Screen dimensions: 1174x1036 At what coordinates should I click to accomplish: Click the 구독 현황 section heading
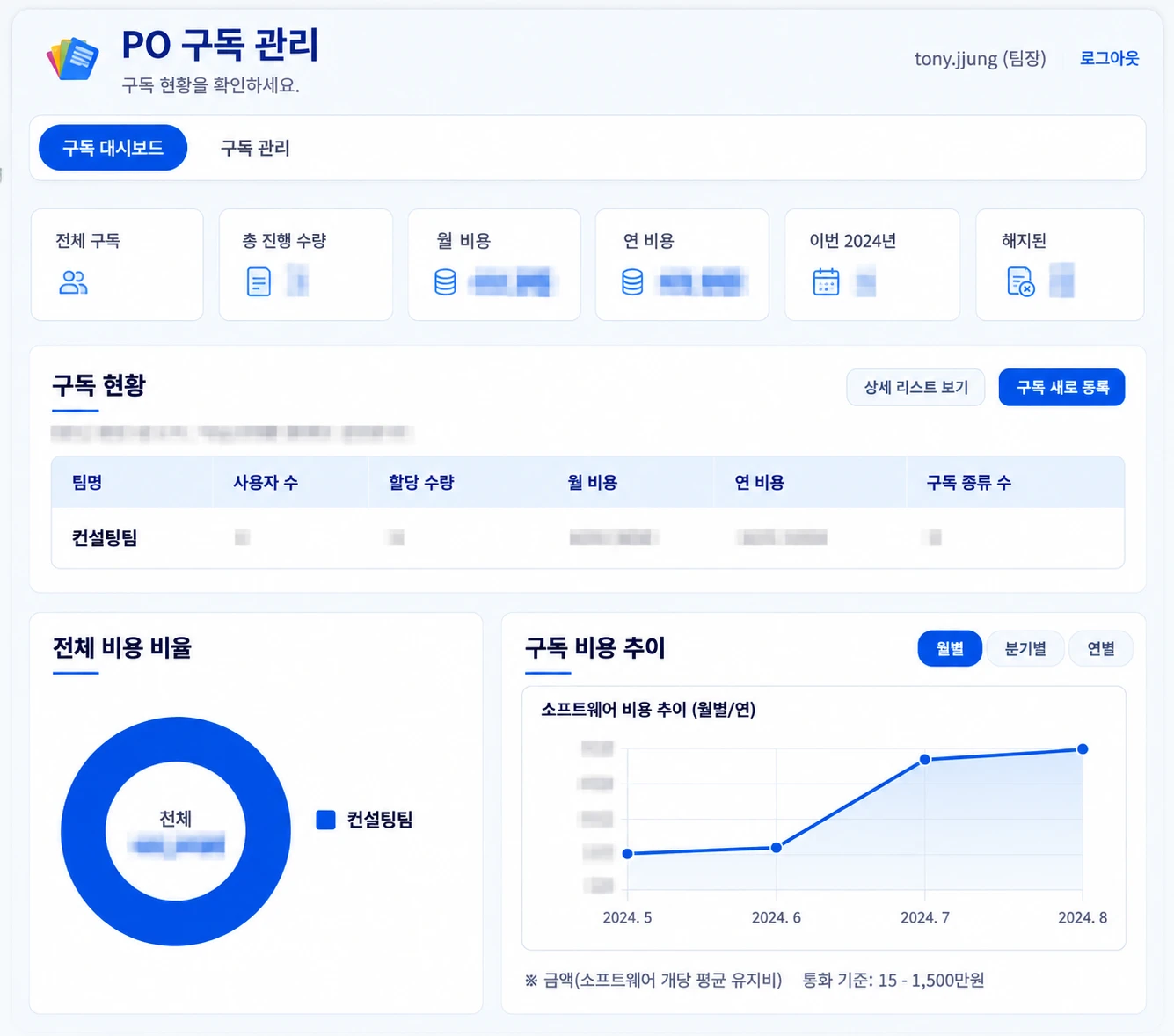click(x=98, y=384)
